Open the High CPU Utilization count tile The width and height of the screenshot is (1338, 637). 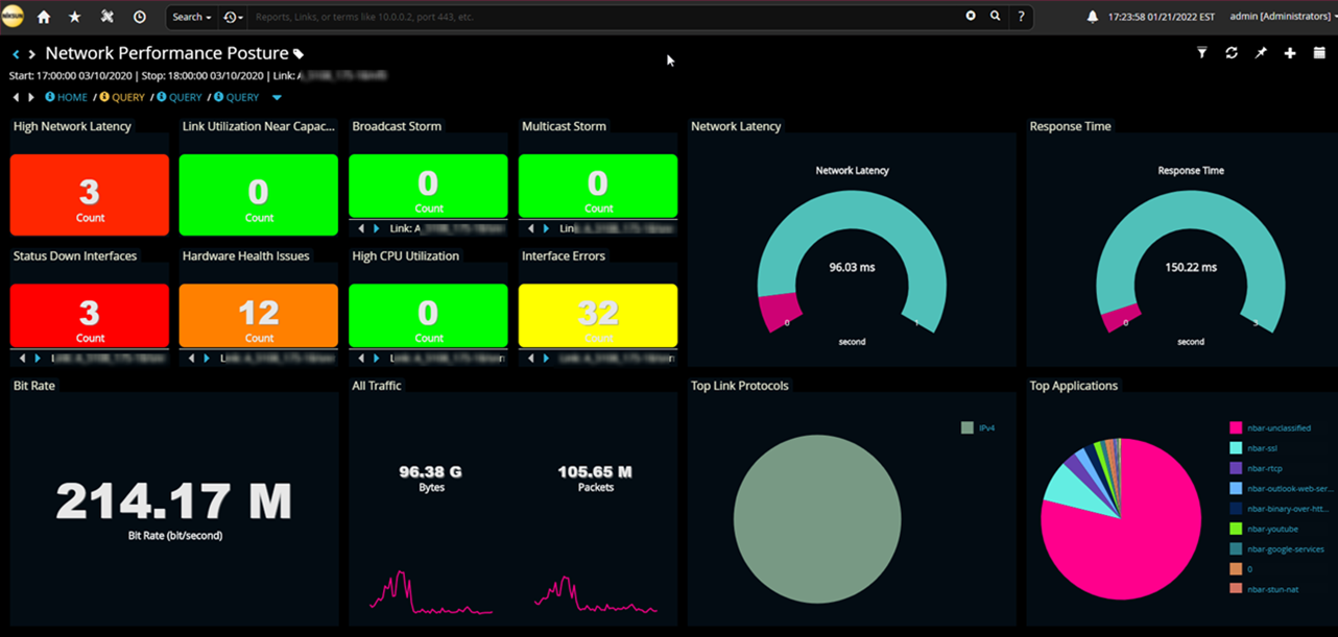[x=428, y=316]
